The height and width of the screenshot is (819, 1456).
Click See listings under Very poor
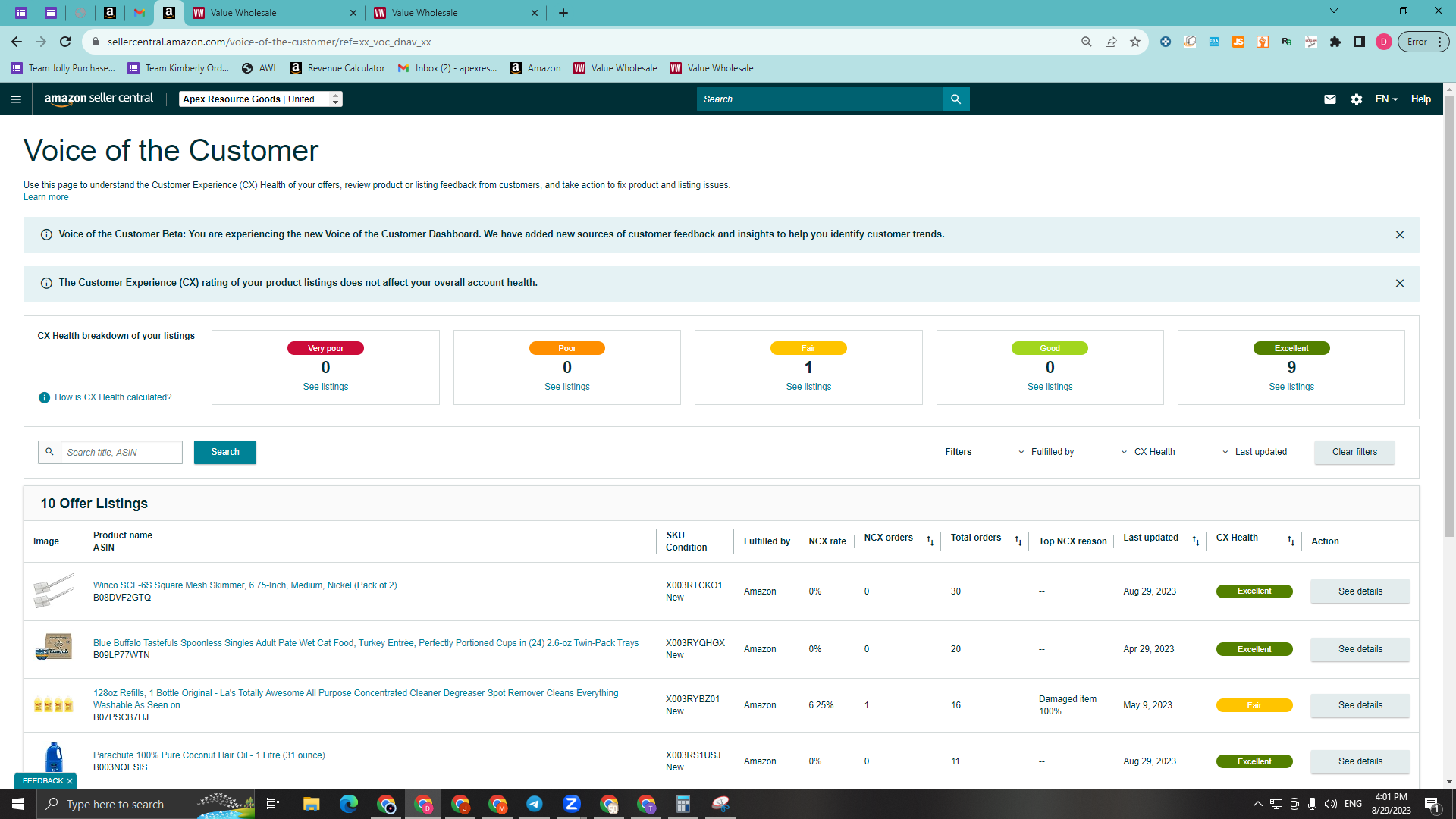point(325,387)
